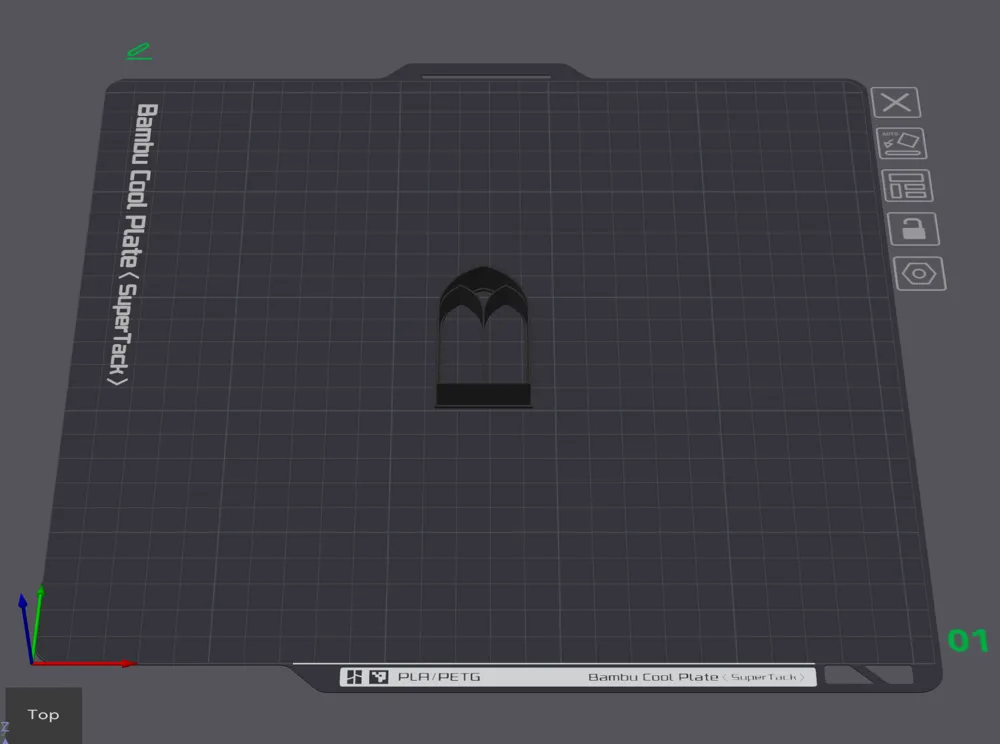This screenshot has width=1000, height=744.
Task: Click the green plate number 01
Action: pos(967,641)
